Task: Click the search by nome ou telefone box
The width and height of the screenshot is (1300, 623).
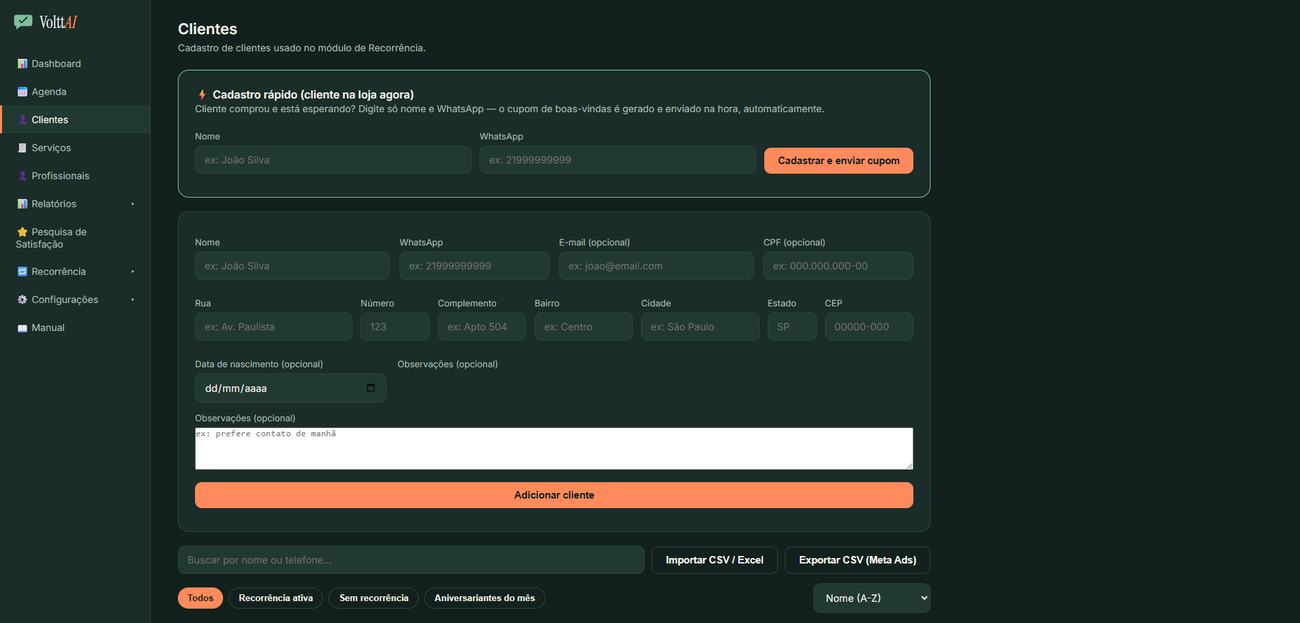Action: (x=411, y=560)
